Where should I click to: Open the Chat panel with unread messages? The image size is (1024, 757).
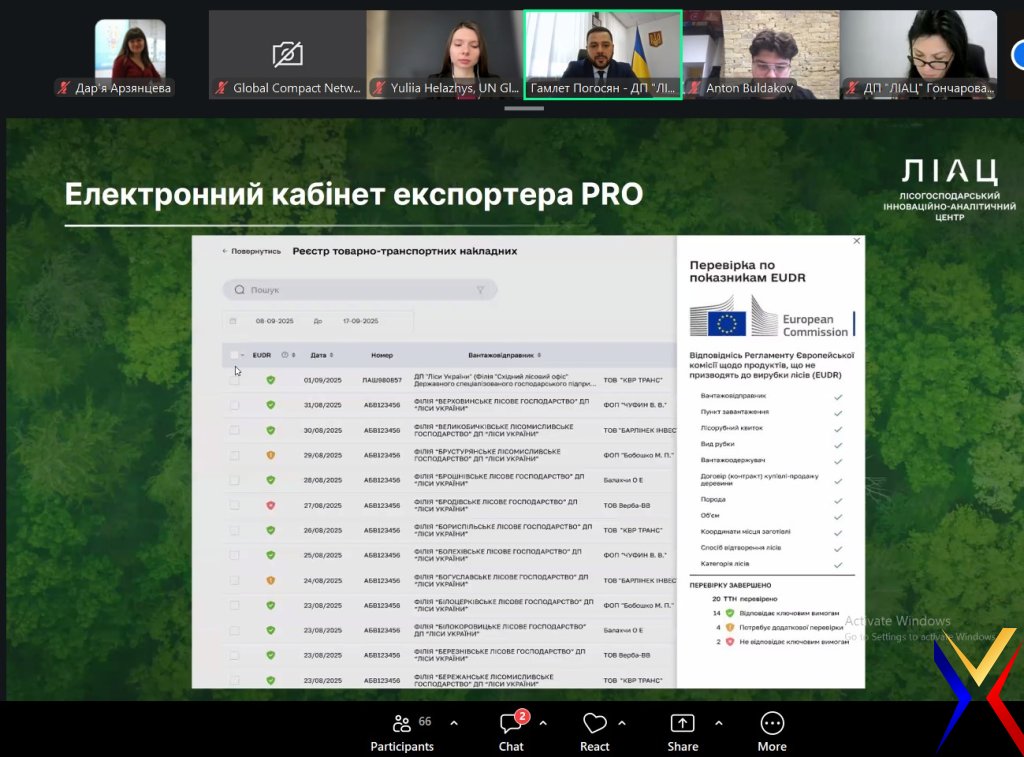(x=511, y=731)
